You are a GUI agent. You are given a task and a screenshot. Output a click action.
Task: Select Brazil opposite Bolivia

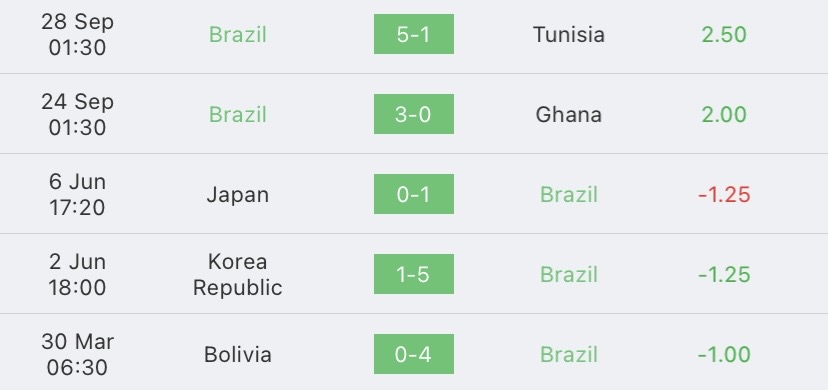pyautogui.click(x=569, y=354)
